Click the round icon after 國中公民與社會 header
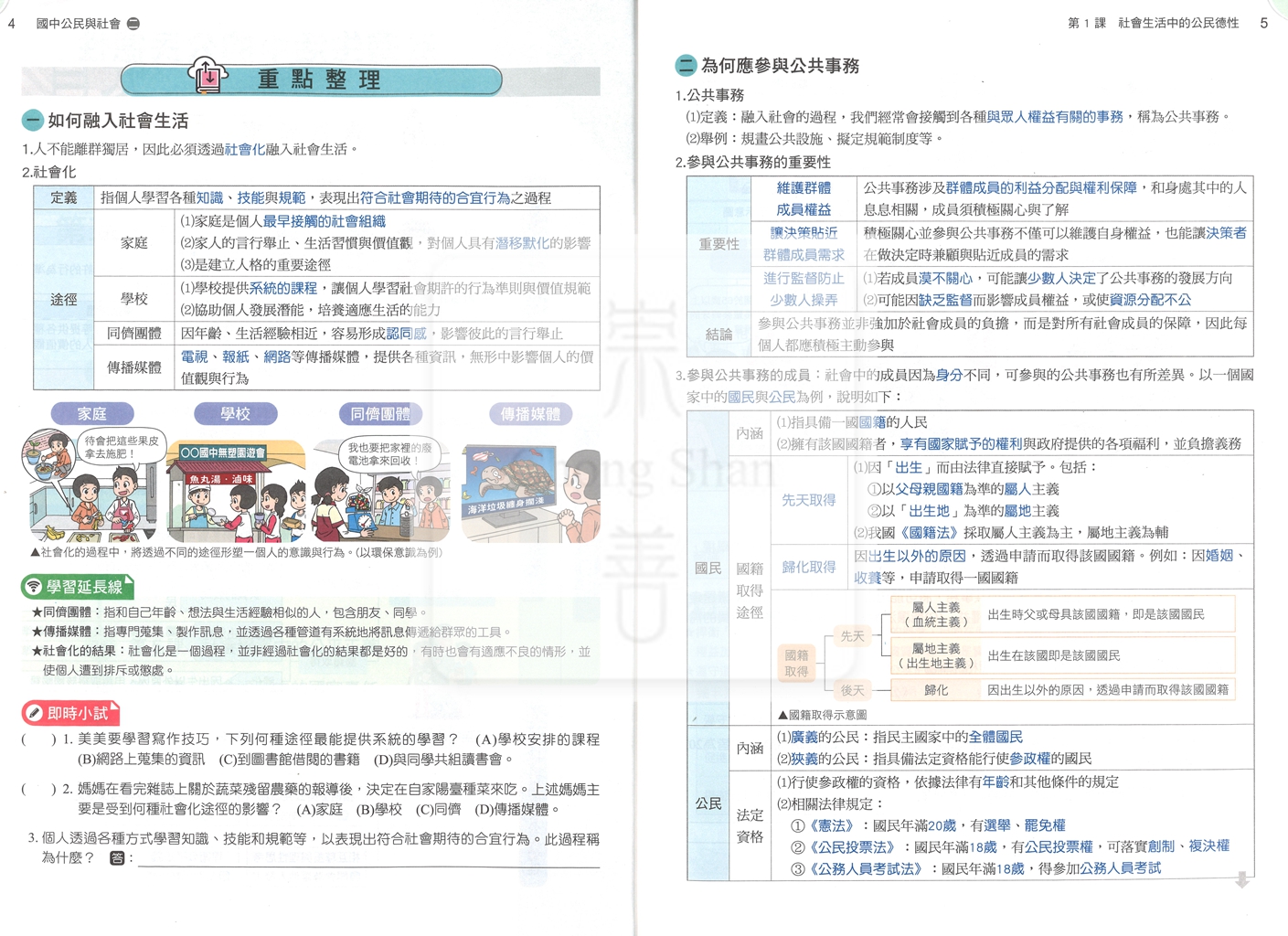This screenshot has height=936, width=1288. 133,24
